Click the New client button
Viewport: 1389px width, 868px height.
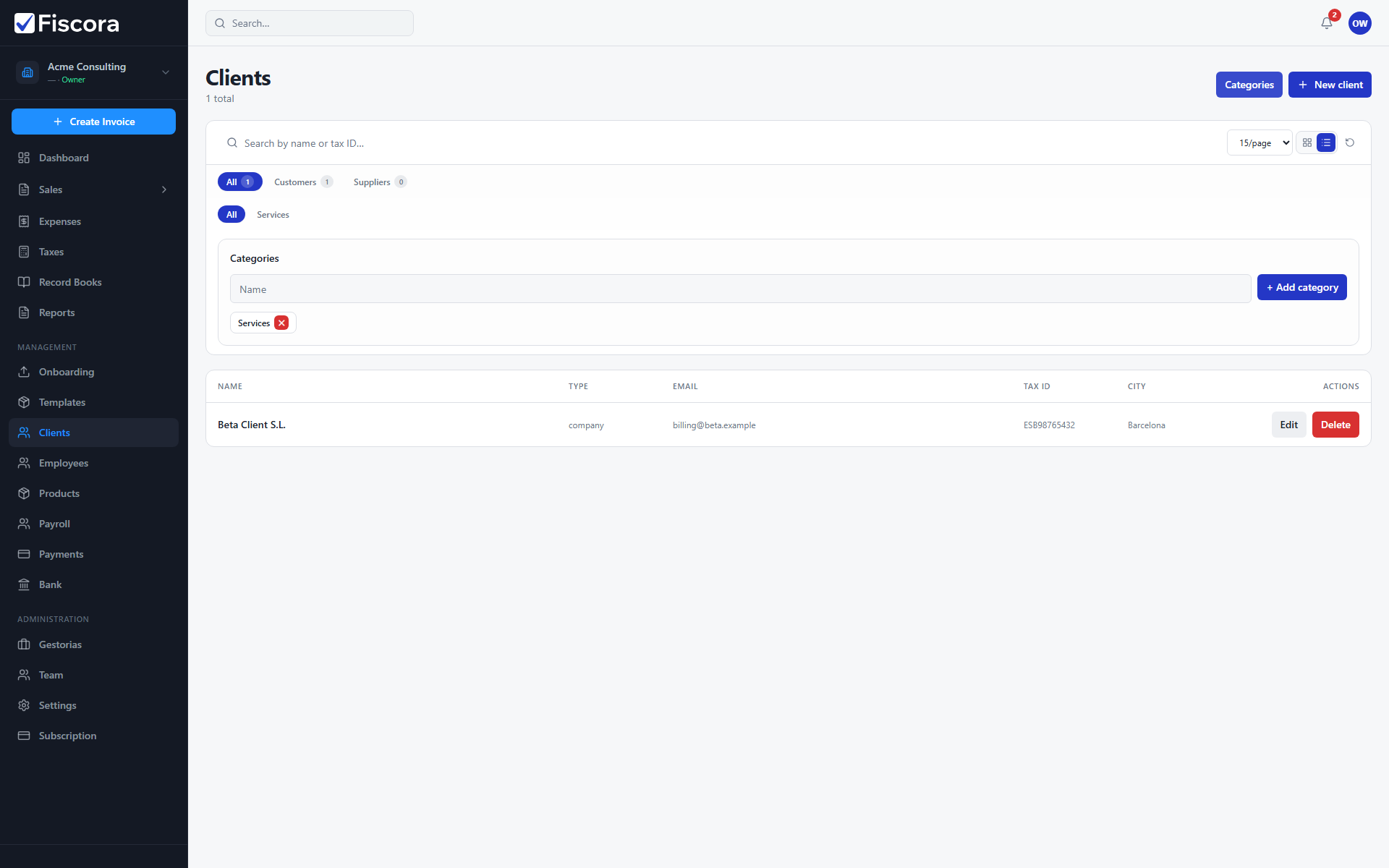point(1330,85)
